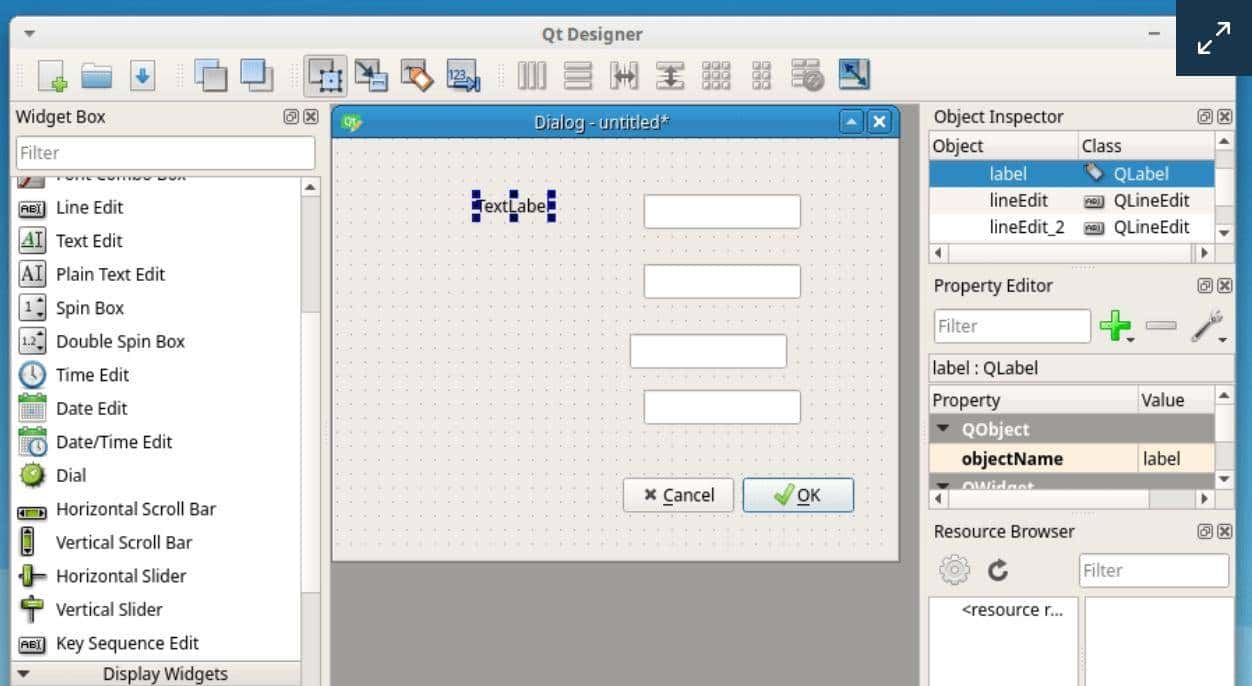Open property editor wrench configuration menu
Viewport: 1252px width, 686px height.
(1209, 326)
